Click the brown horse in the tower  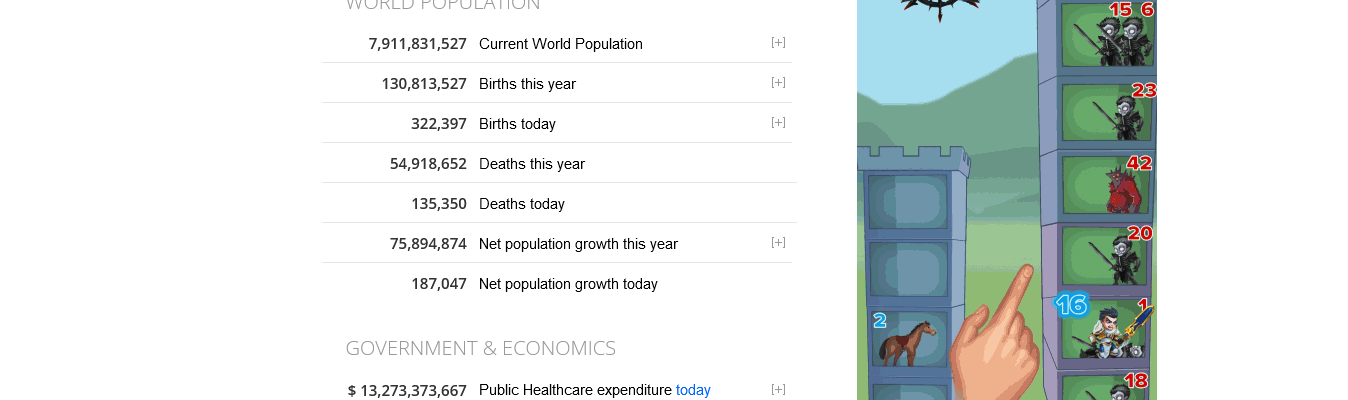tap(906, 341)
